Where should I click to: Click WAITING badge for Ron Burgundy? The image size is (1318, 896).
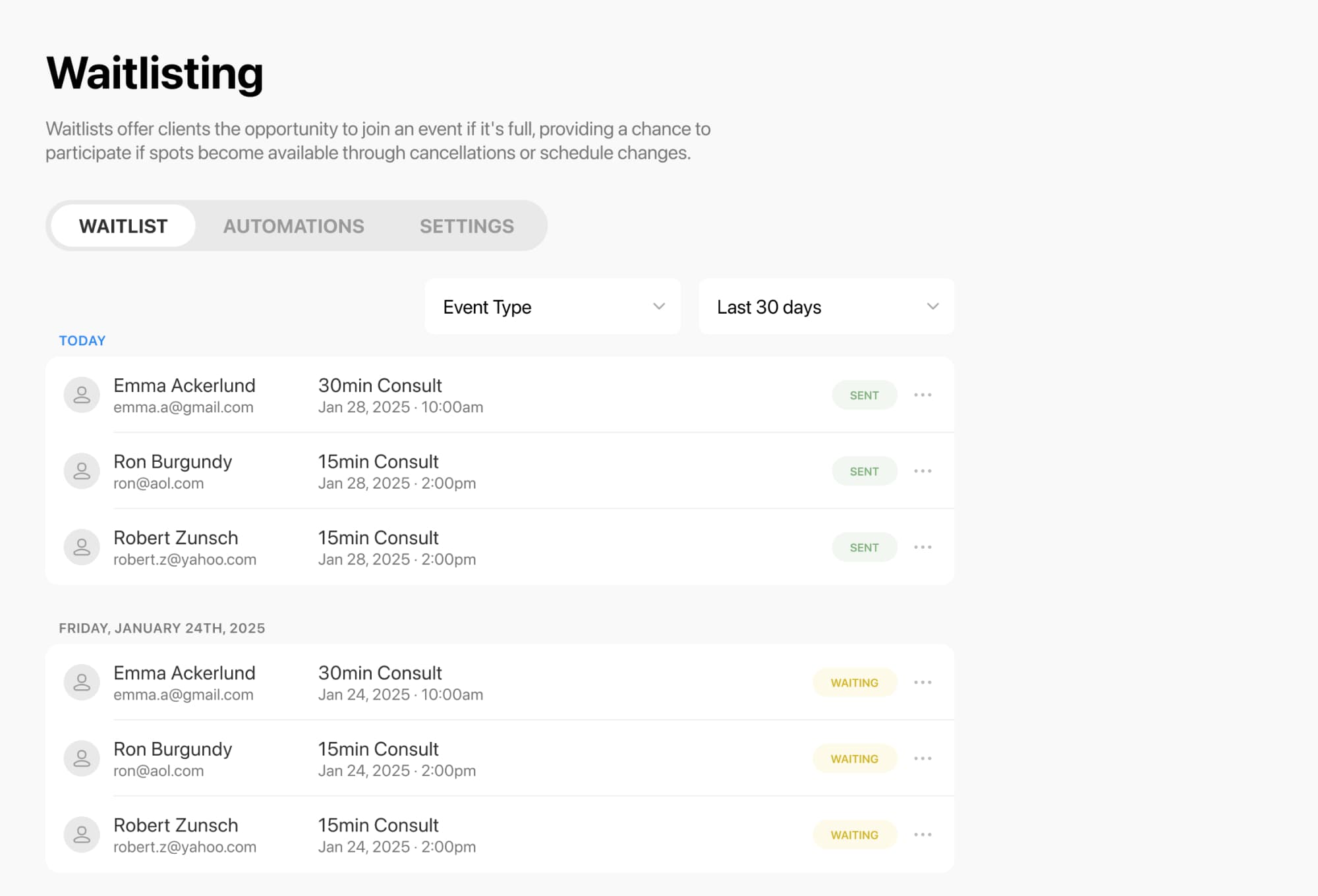point(854,759)
